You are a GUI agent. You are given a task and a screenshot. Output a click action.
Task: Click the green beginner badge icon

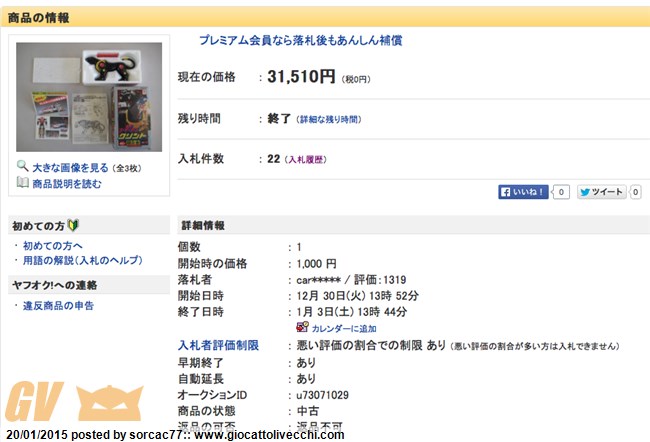(x=73, y=225)
